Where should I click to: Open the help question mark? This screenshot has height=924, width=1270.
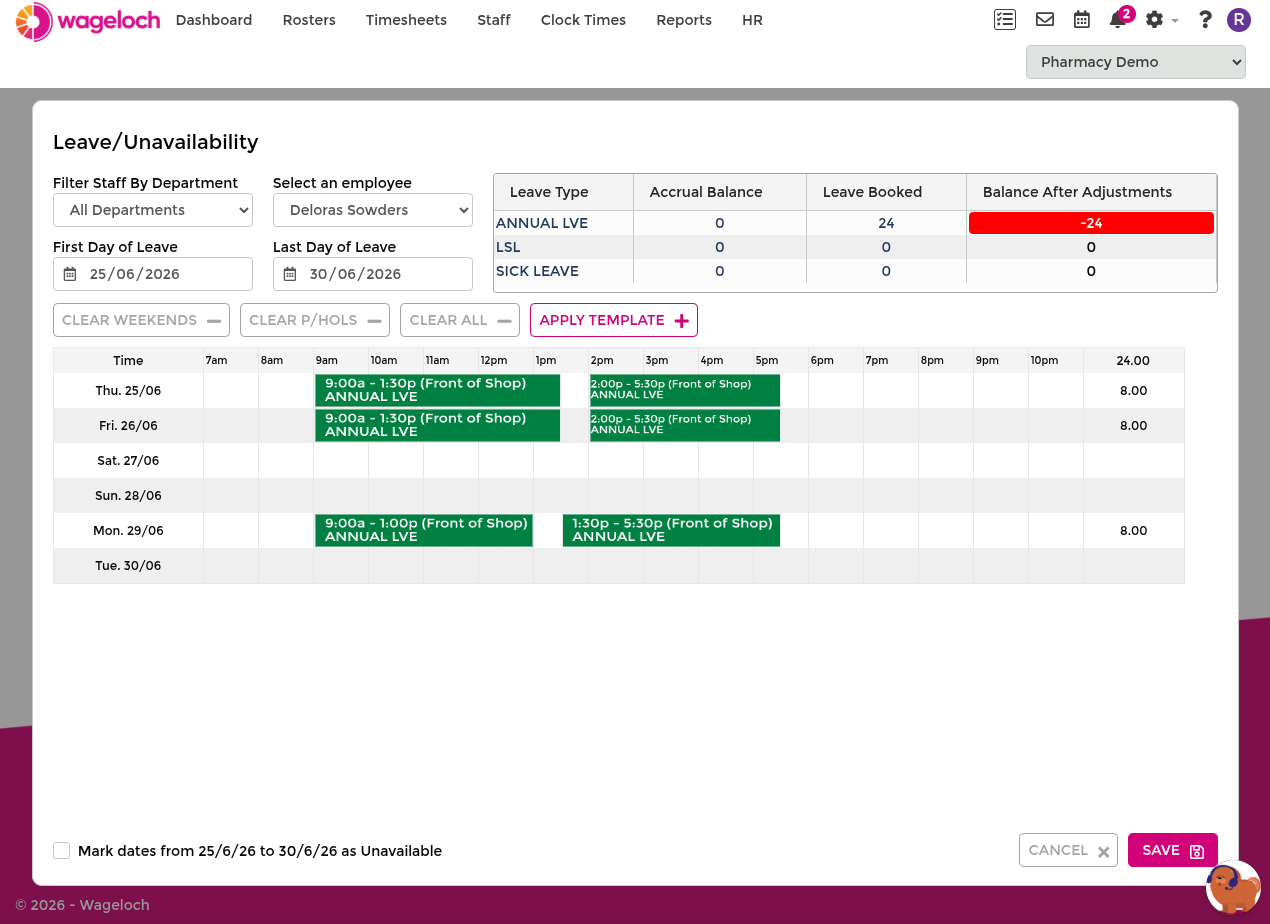(1205, 19)
